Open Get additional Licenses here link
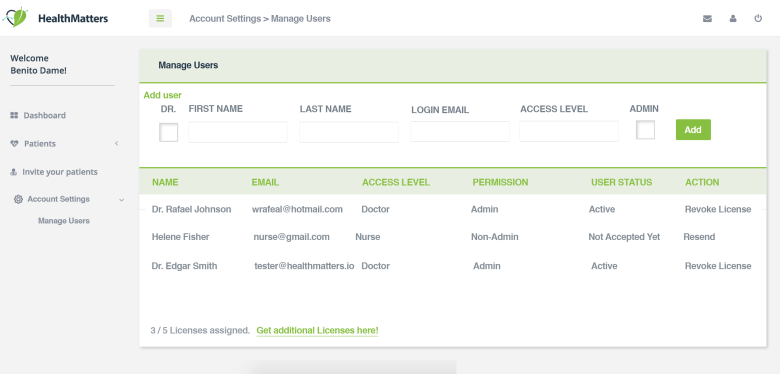The height and width of the screenshot is (374, 780). coord(317,330)
